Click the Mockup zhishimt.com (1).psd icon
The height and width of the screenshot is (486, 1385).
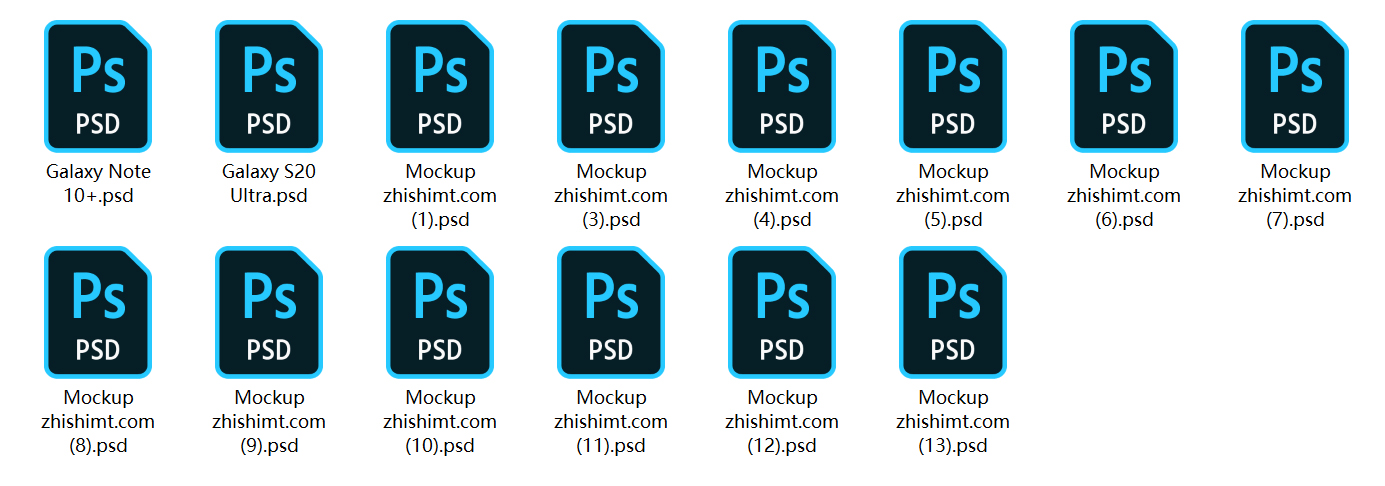tap(440, 86)
